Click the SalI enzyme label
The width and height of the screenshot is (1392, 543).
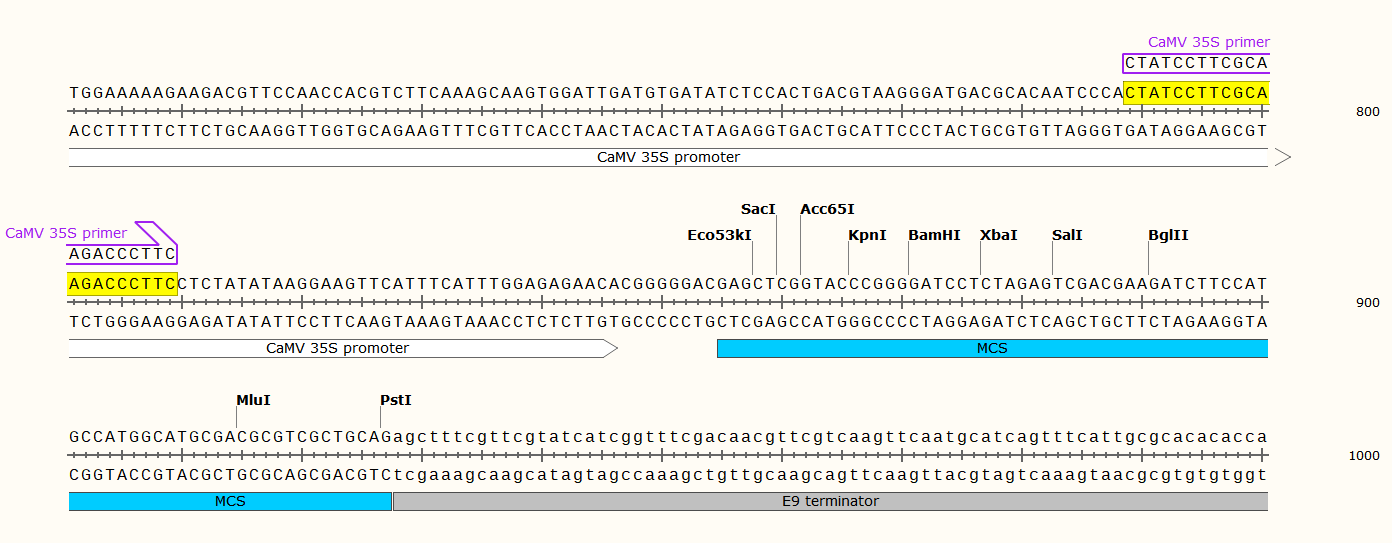(x=1067, y=235)
